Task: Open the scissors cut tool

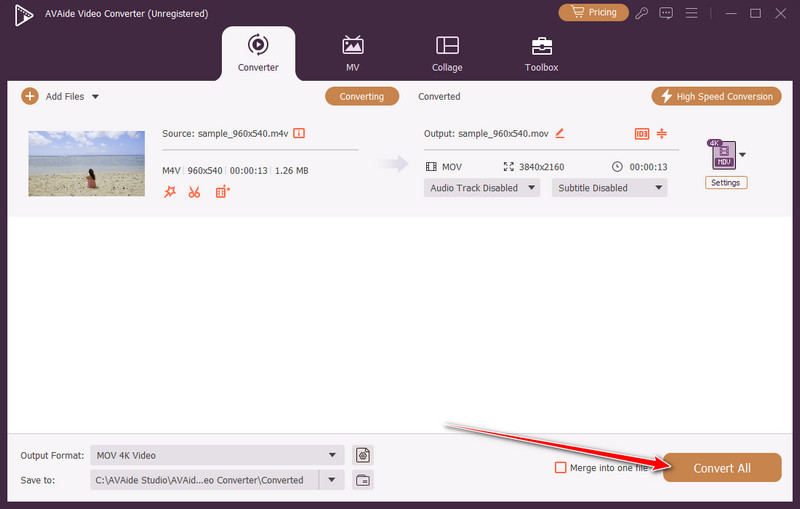Action: click(x=194, y=192)
